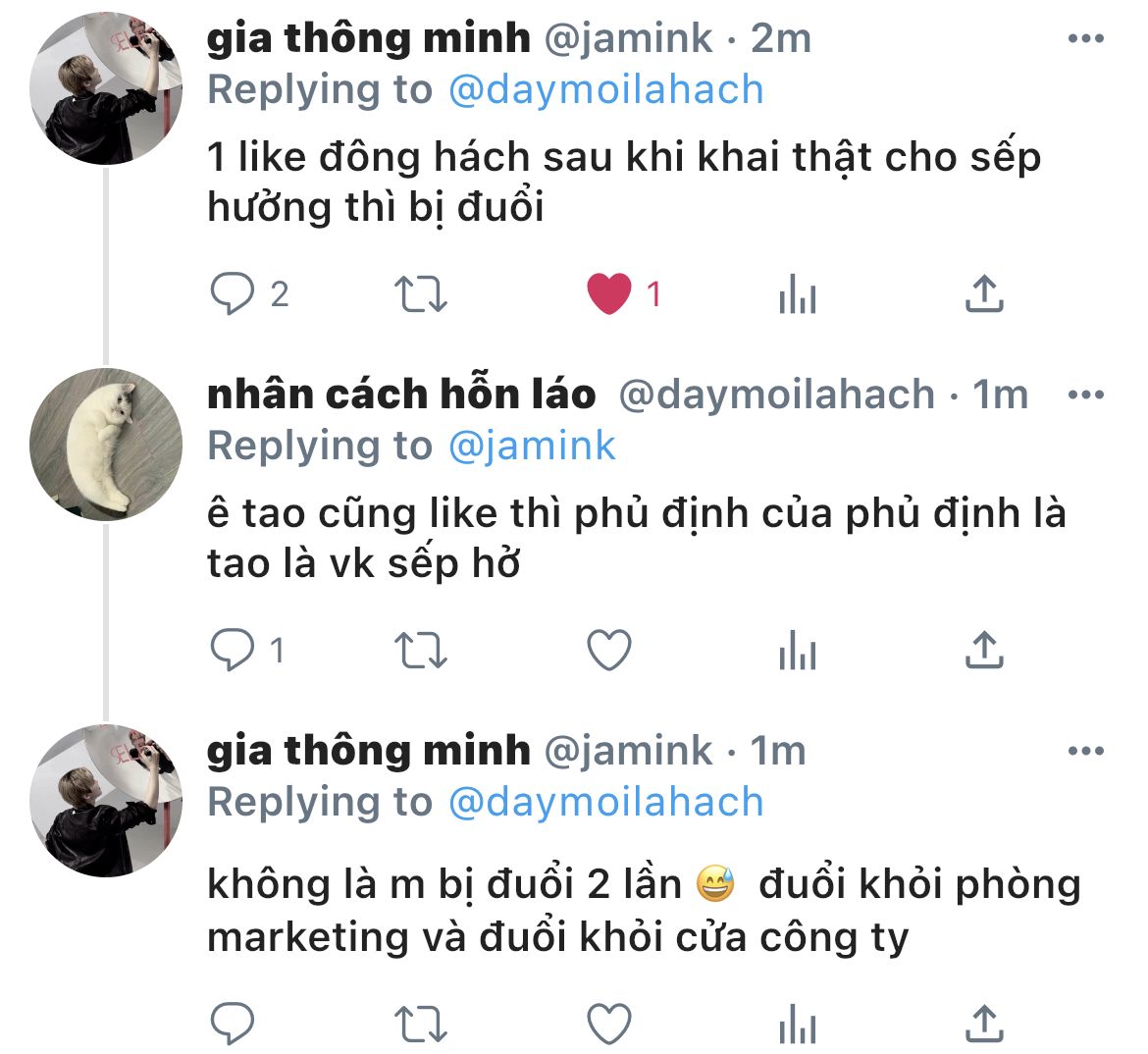1148x1054 pixels.
Task: Reply to the first tweet with 2 comments
Action: coord(233,293)
